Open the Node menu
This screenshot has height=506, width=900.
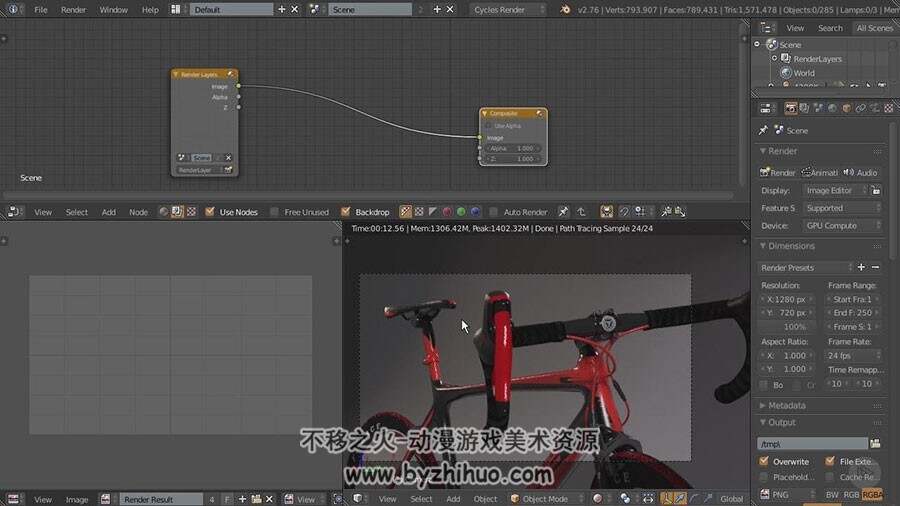[138, 212]
